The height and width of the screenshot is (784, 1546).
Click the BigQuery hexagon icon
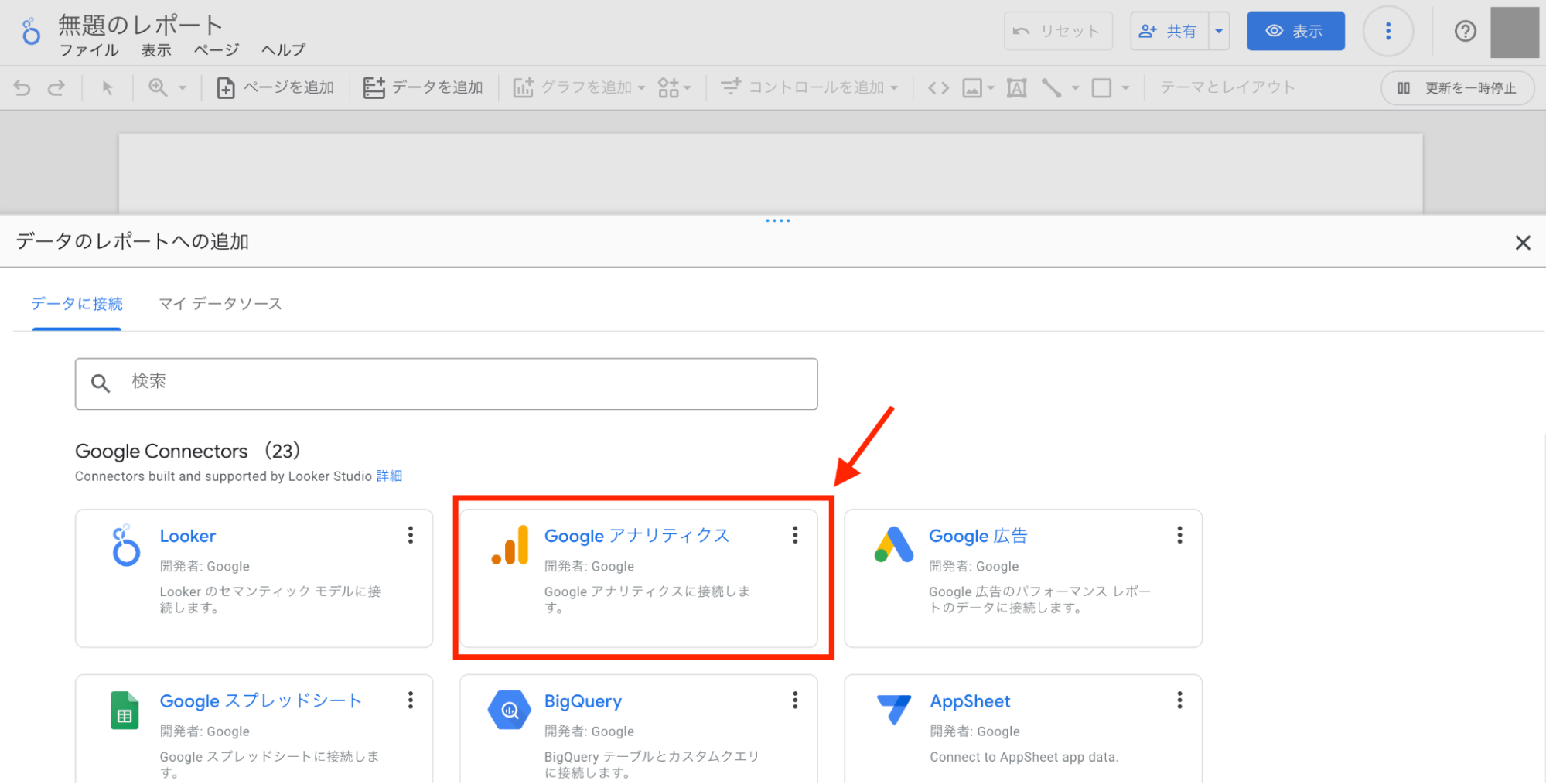[x=510, y=710]
